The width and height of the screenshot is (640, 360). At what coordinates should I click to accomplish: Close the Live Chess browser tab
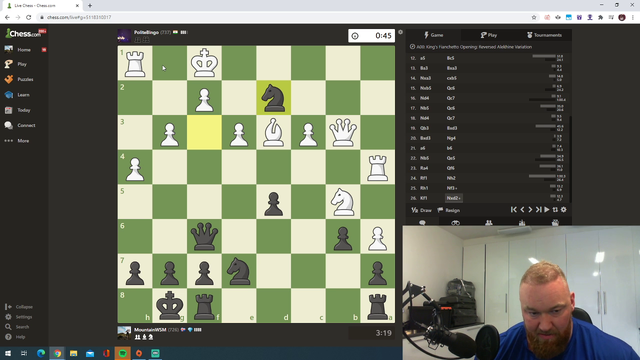77,6
